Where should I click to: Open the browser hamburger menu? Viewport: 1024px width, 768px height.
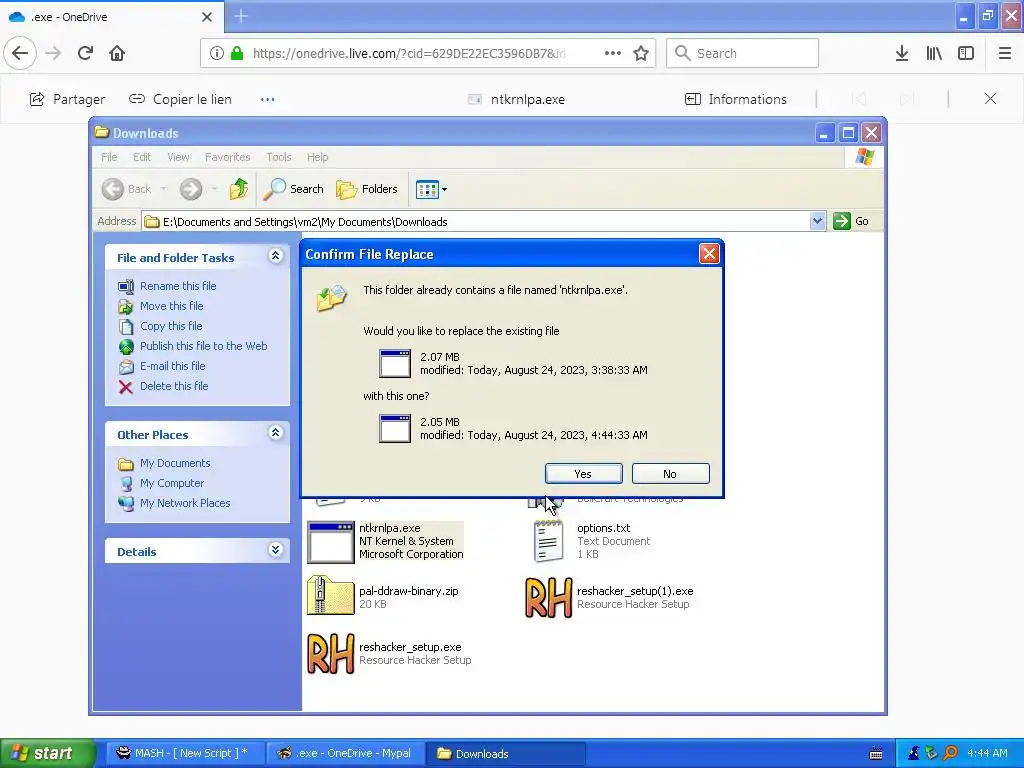1004,53
